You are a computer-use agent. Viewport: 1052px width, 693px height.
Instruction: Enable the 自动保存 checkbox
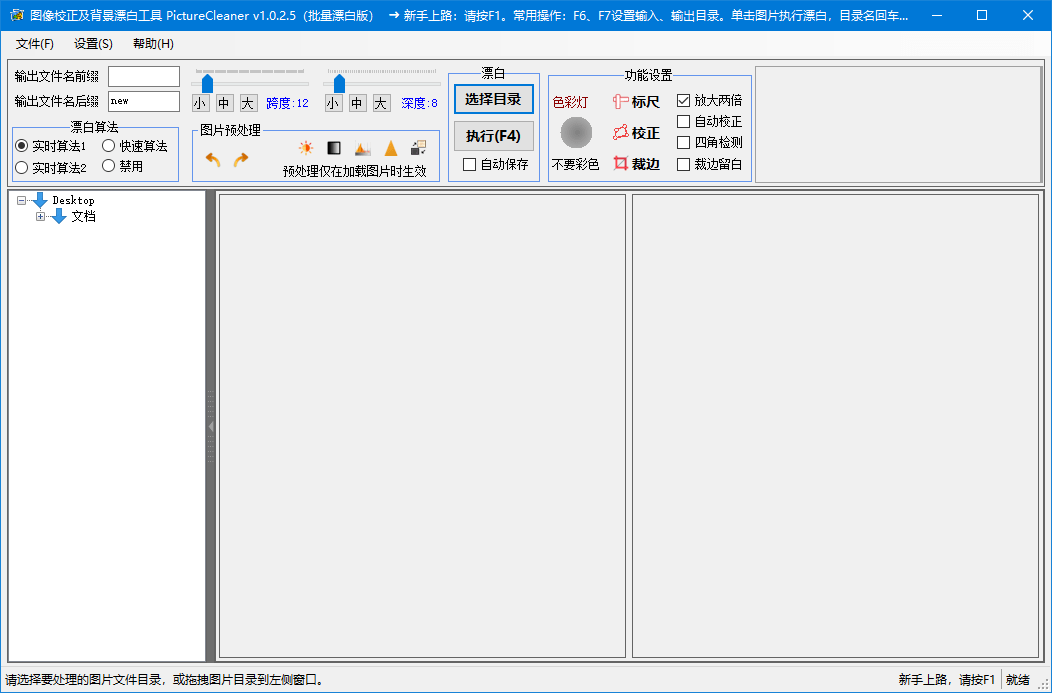point(467,163)
